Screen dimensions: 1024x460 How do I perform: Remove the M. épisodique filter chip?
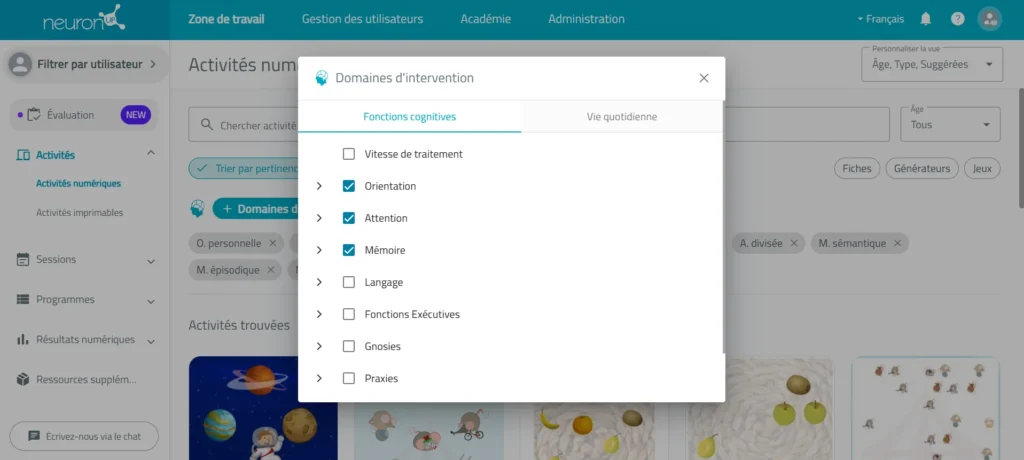[271, 270]
